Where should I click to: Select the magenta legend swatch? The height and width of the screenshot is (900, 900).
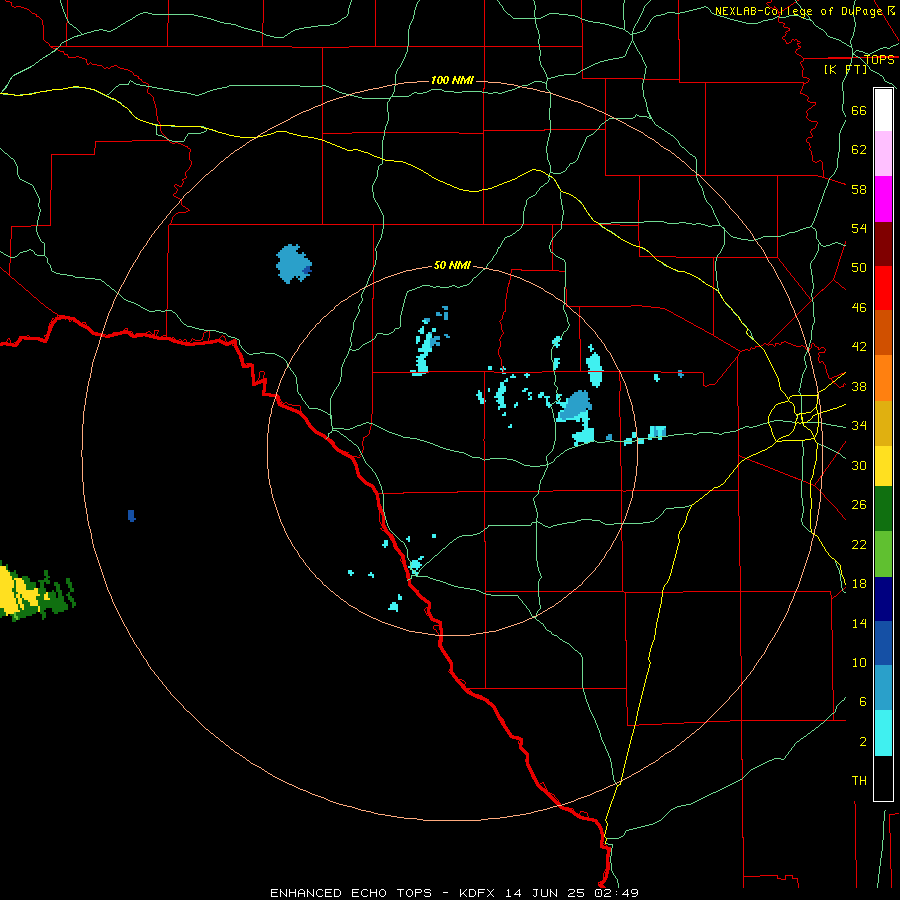point(883,199)
